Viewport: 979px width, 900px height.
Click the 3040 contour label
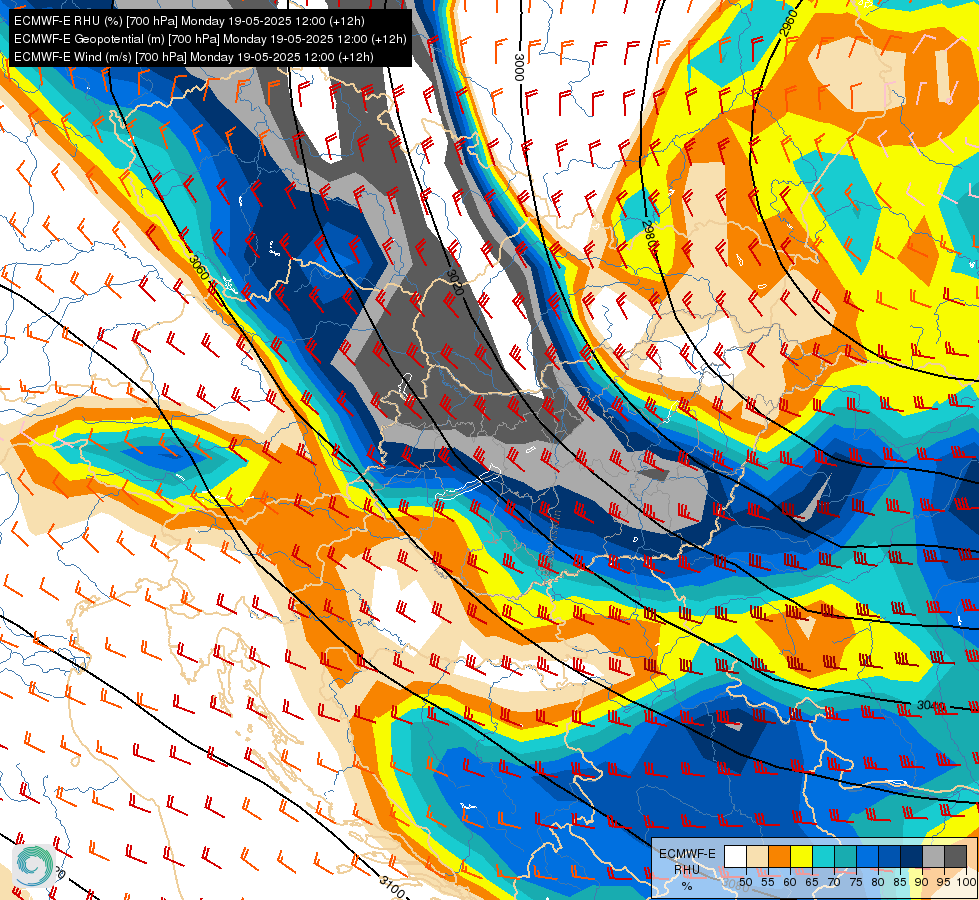point(930,706)
